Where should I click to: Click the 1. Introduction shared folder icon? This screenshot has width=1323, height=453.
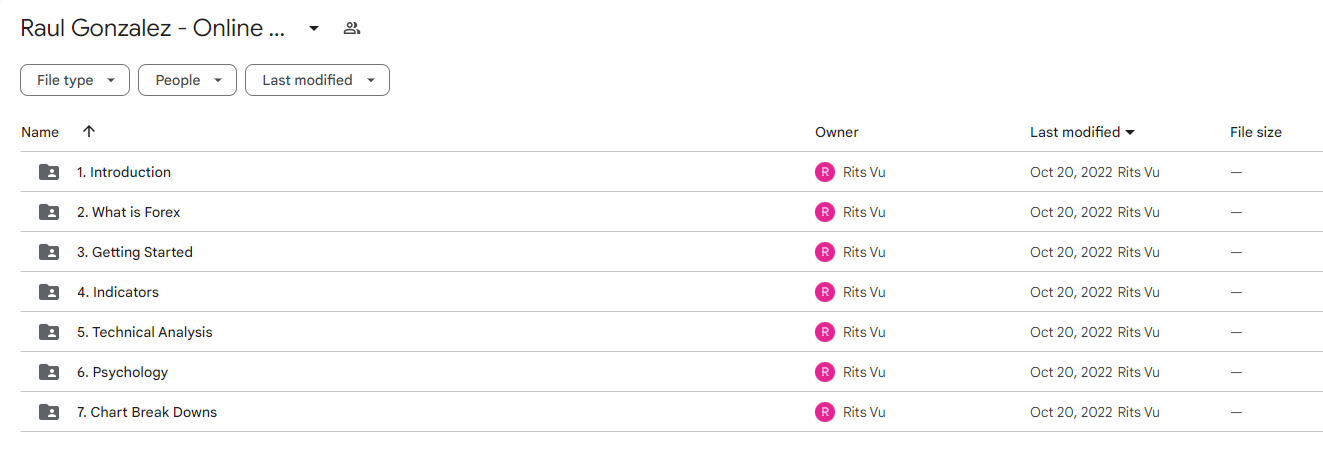[49, 172]
